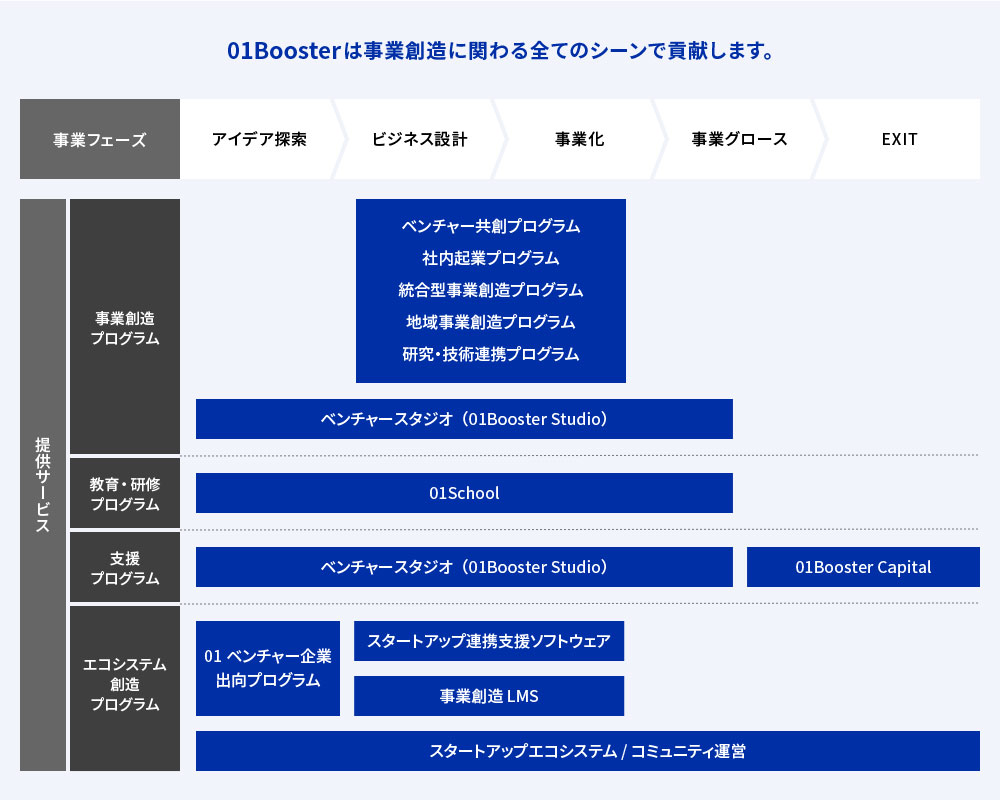Click スタートアップエコシステム / コミュニティ運営 bar
1000x800 pixels.
click(x=588, y=751)
